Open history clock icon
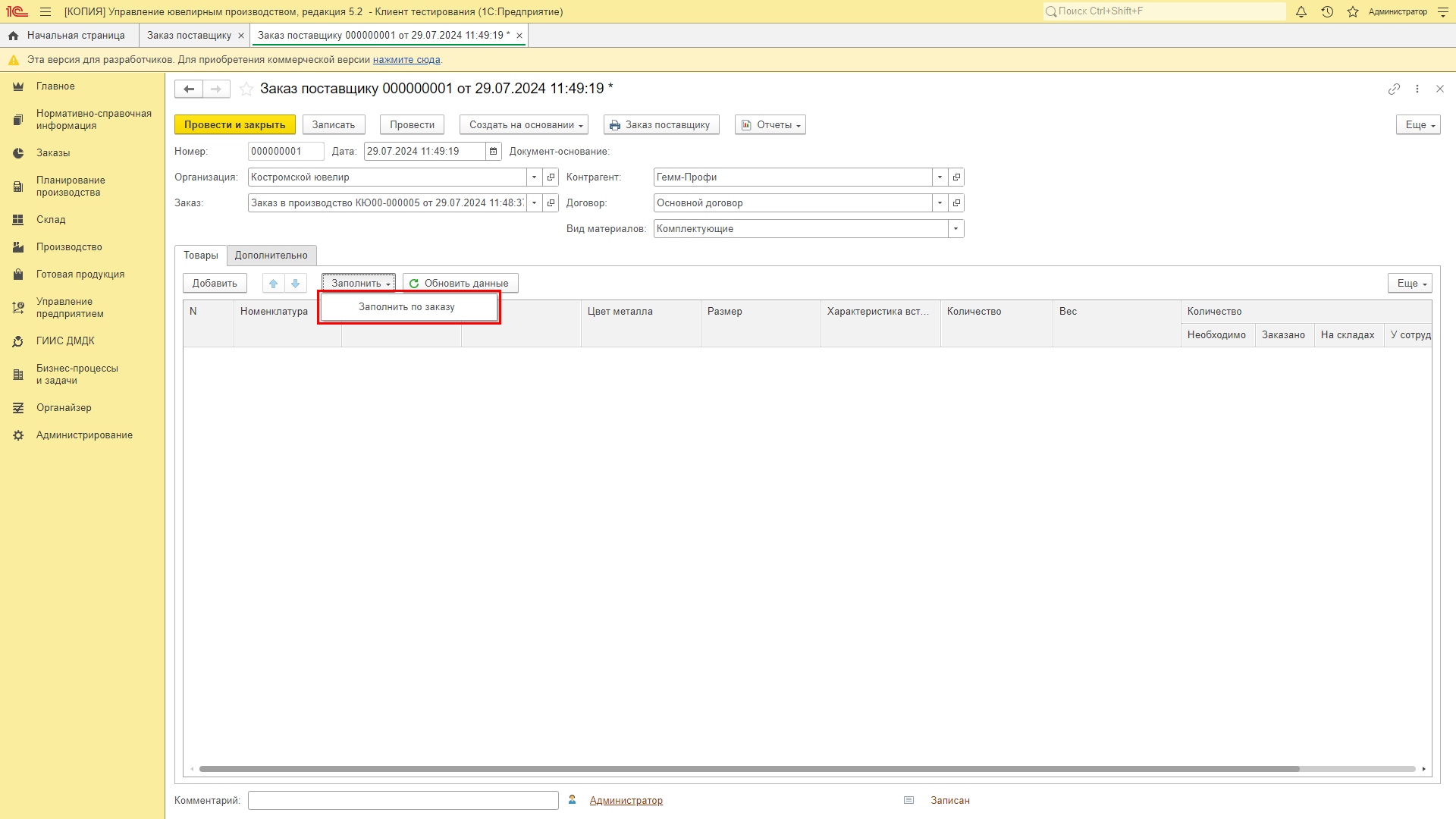 1327,11
